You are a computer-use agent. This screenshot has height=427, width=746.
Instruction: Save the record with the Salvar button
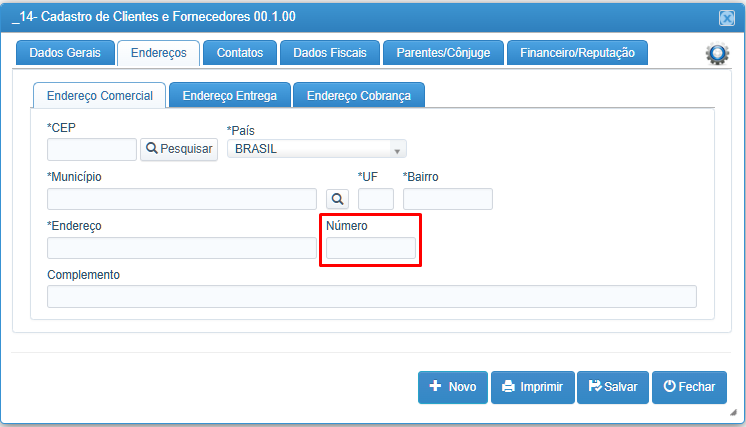click(613, 387)
